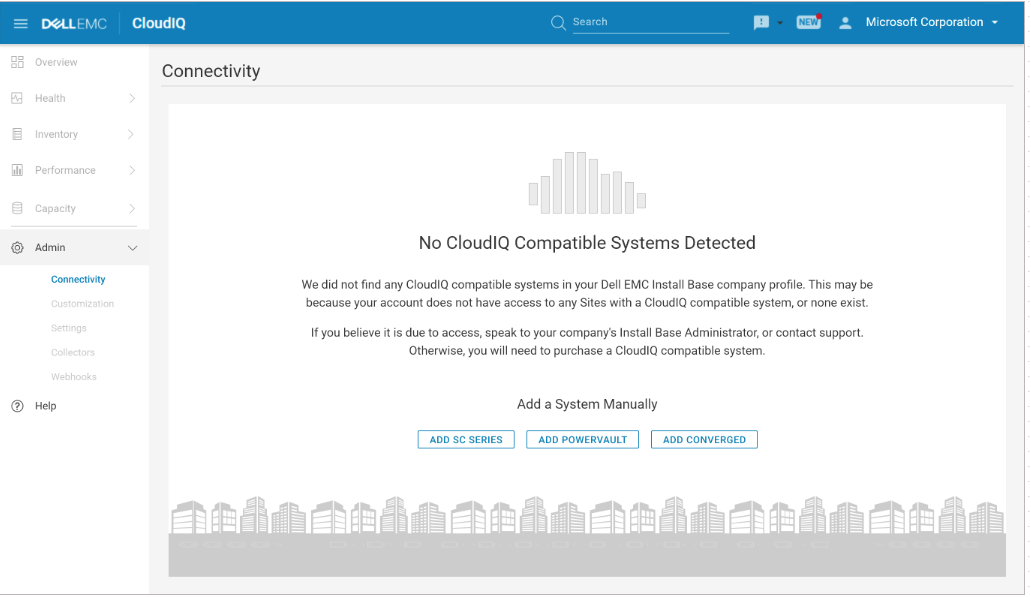Select the Webhooks admin entry
The height and width of the screenshot is (597, 1031).
pos(74,376)
